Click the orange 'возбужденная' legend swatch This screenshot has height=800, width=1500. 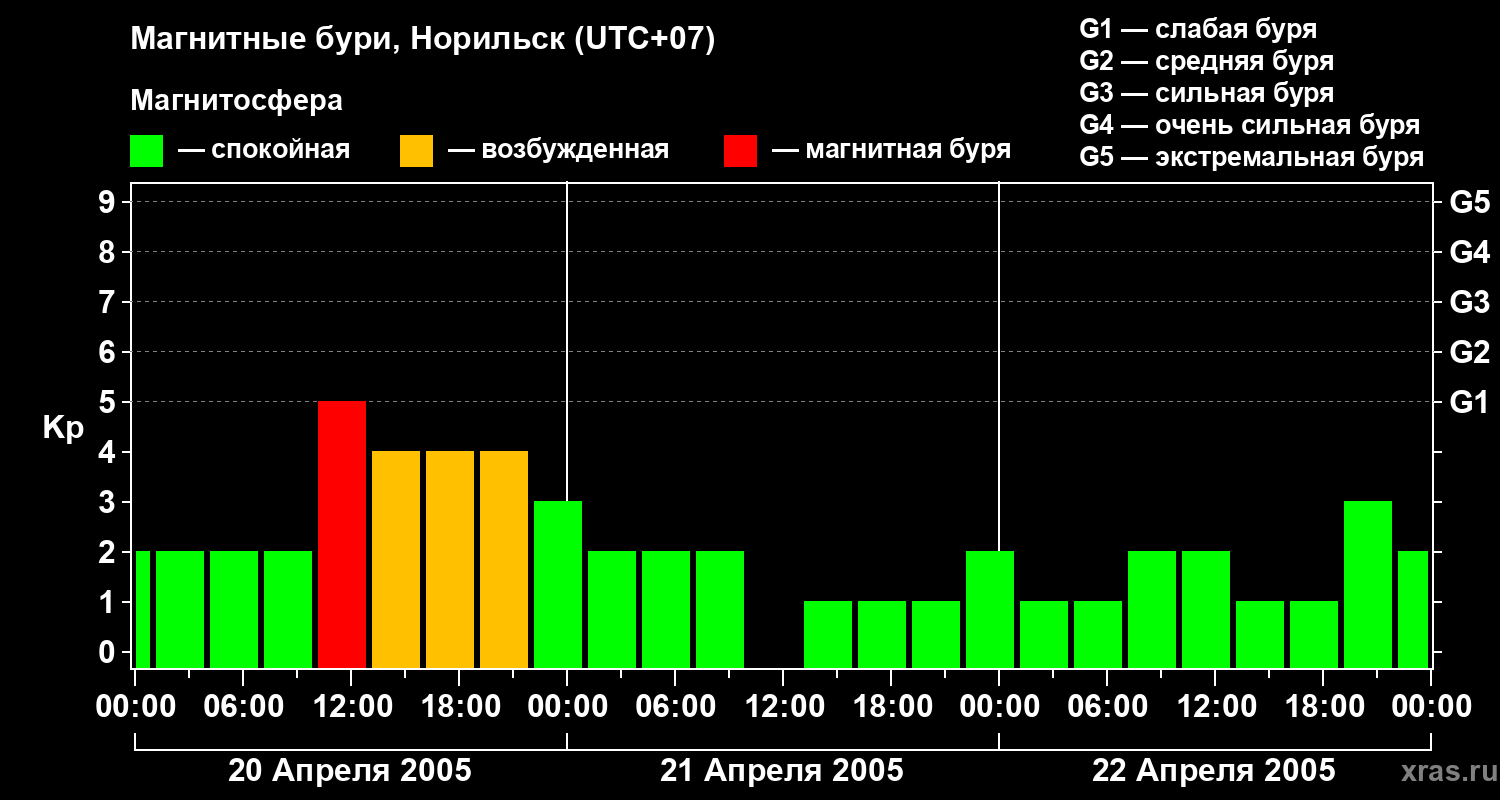pos(416,151)
